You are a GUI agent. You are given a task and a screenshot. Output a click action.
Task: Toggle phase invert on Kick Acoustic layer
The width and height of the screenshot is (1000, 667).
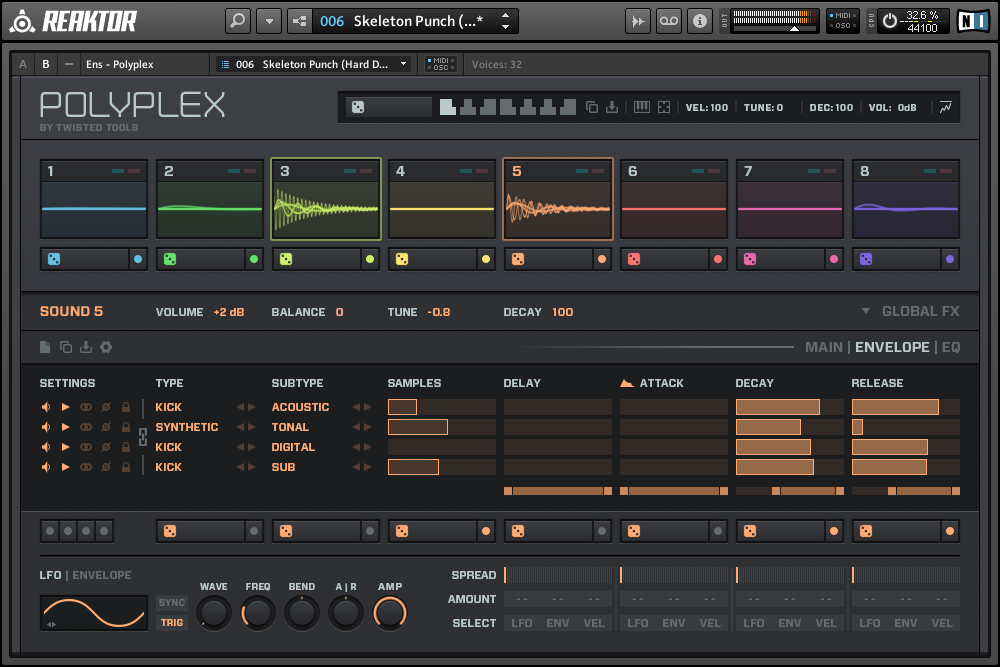106,407
